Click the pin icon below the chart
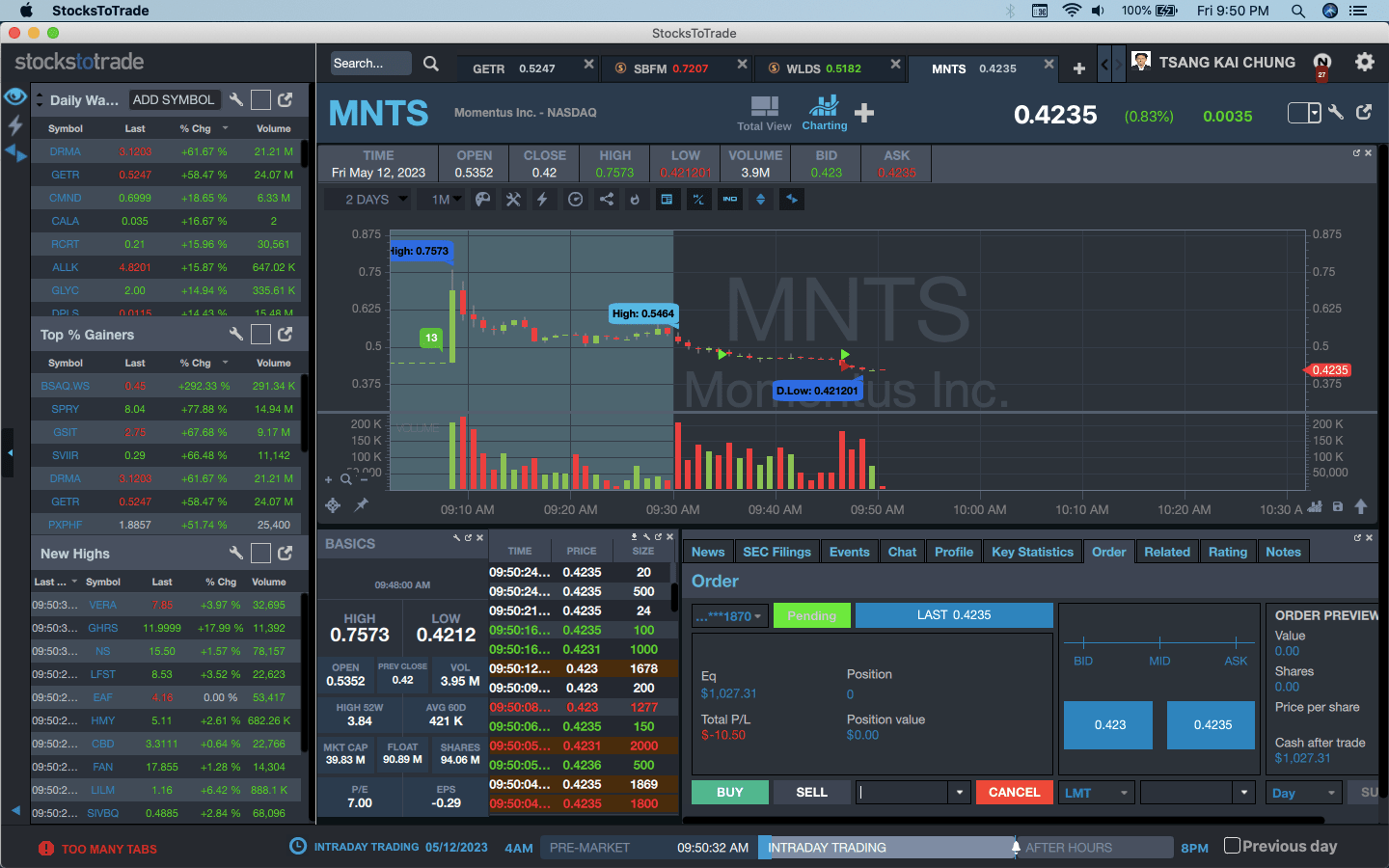1389x868 pixels. coord(362,504)
